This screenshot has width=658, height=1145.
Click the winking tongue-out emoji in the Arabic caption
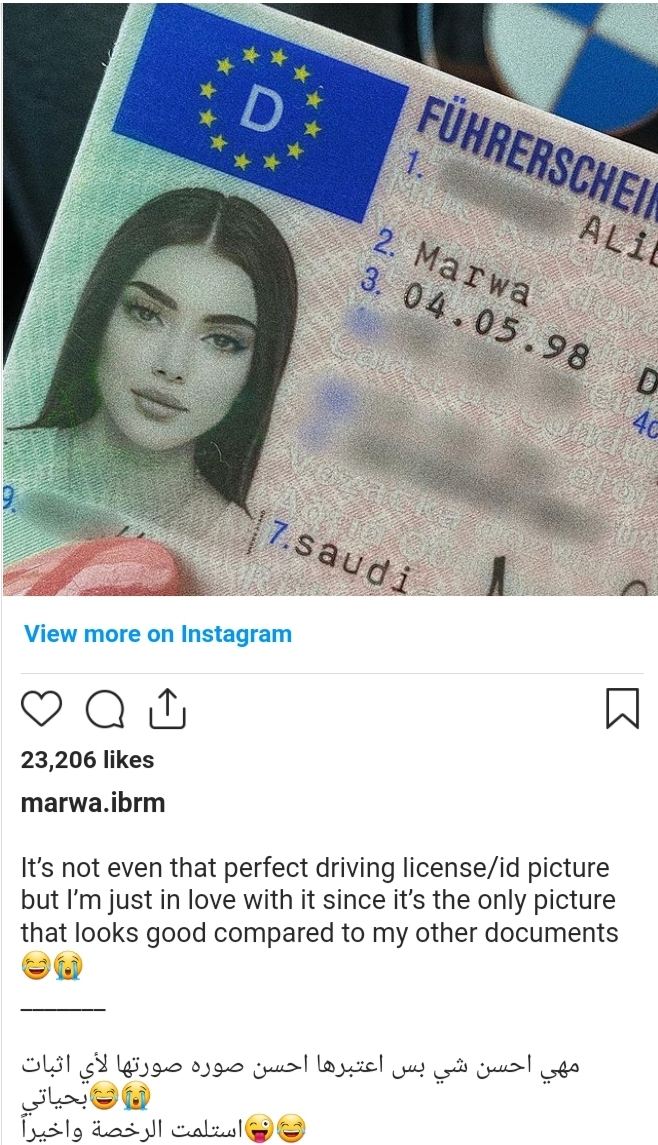click(x=260, y=1128)
